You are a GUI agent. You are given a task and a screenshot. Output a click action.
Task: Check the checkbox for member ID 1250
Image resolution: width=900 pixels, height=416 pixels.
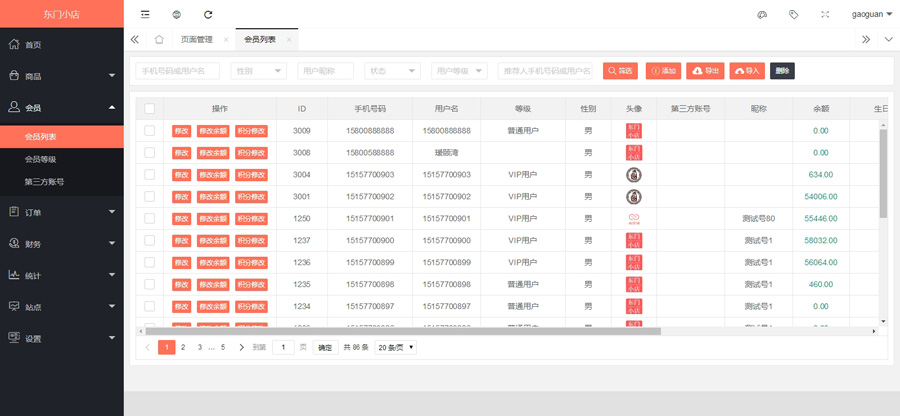(x=150, y=218)
